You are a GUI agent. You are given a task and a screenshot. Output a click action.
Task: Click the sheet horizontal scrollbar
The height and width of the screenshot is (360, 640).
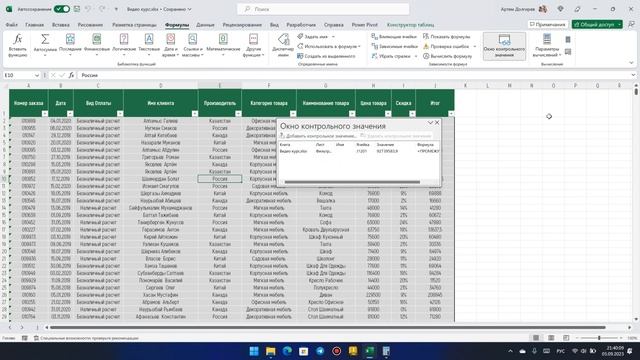327,327
